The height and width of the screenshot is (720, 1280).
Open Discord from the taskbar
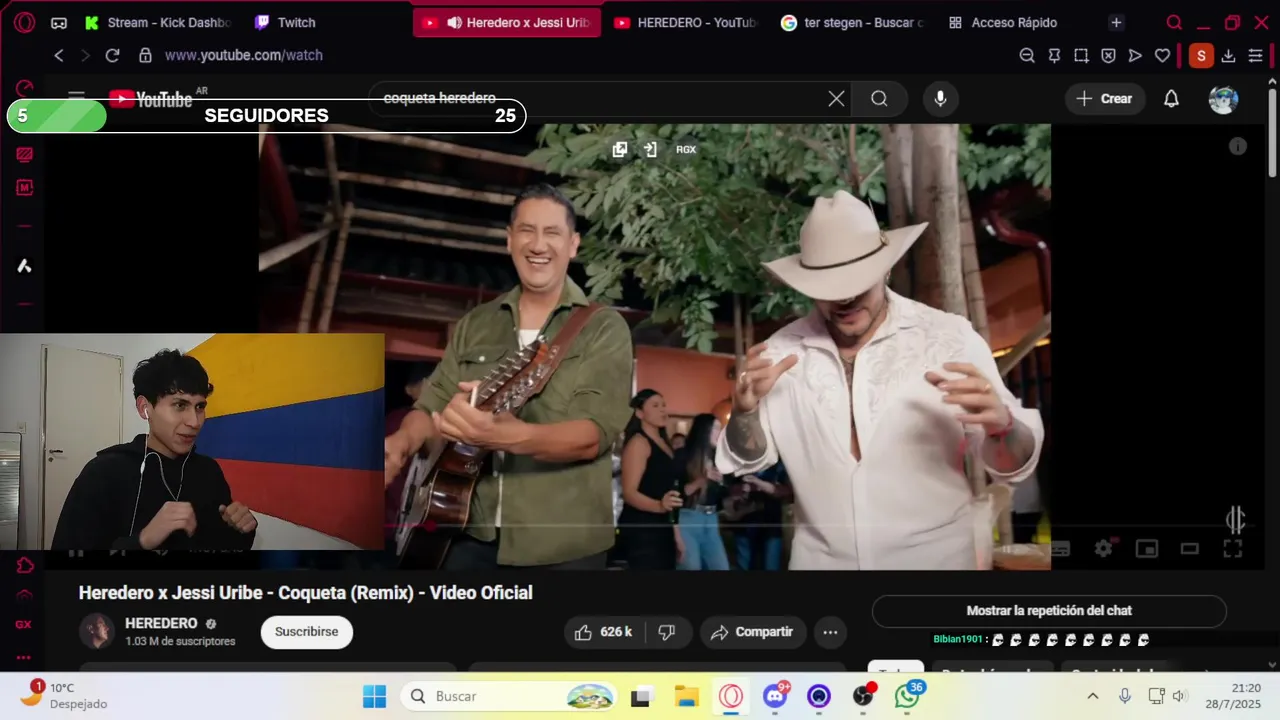coord(775,696)
